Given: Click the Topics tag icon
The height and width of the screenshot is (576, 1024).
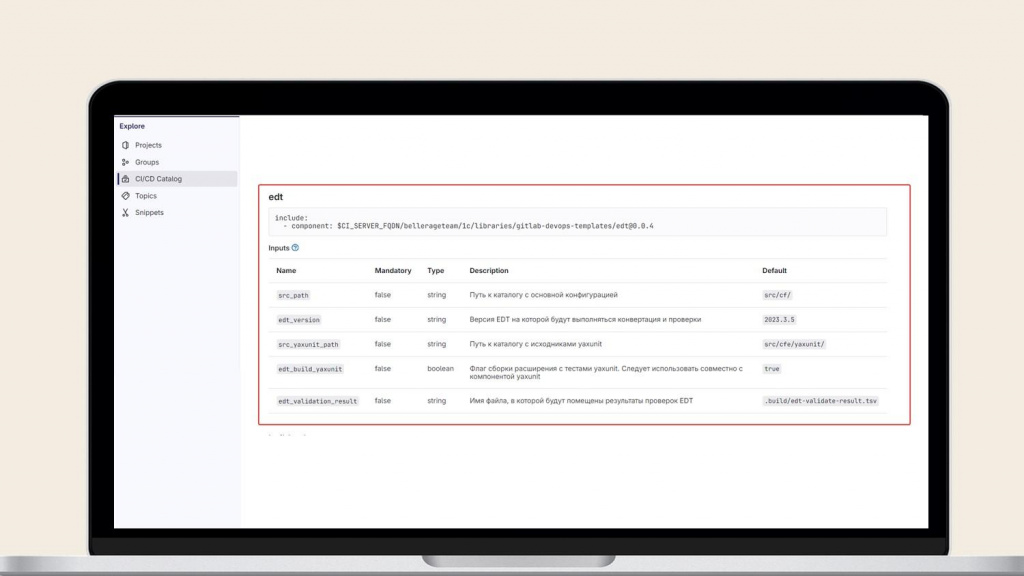Looking at the screenshot, I should point(125,196).
